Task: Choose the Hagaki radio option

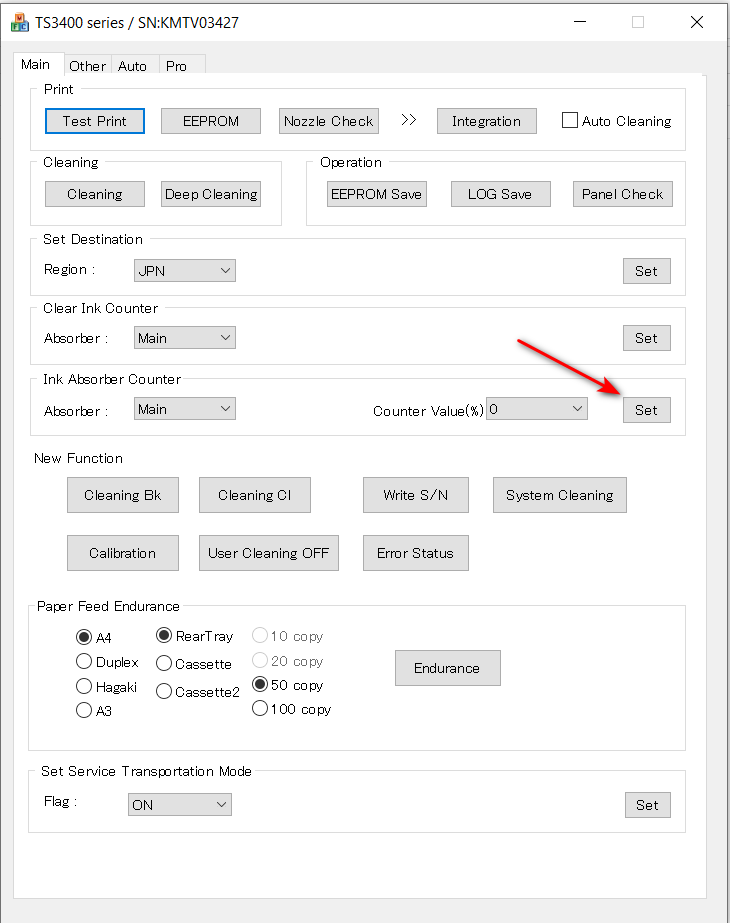Action: coord(84,686)
